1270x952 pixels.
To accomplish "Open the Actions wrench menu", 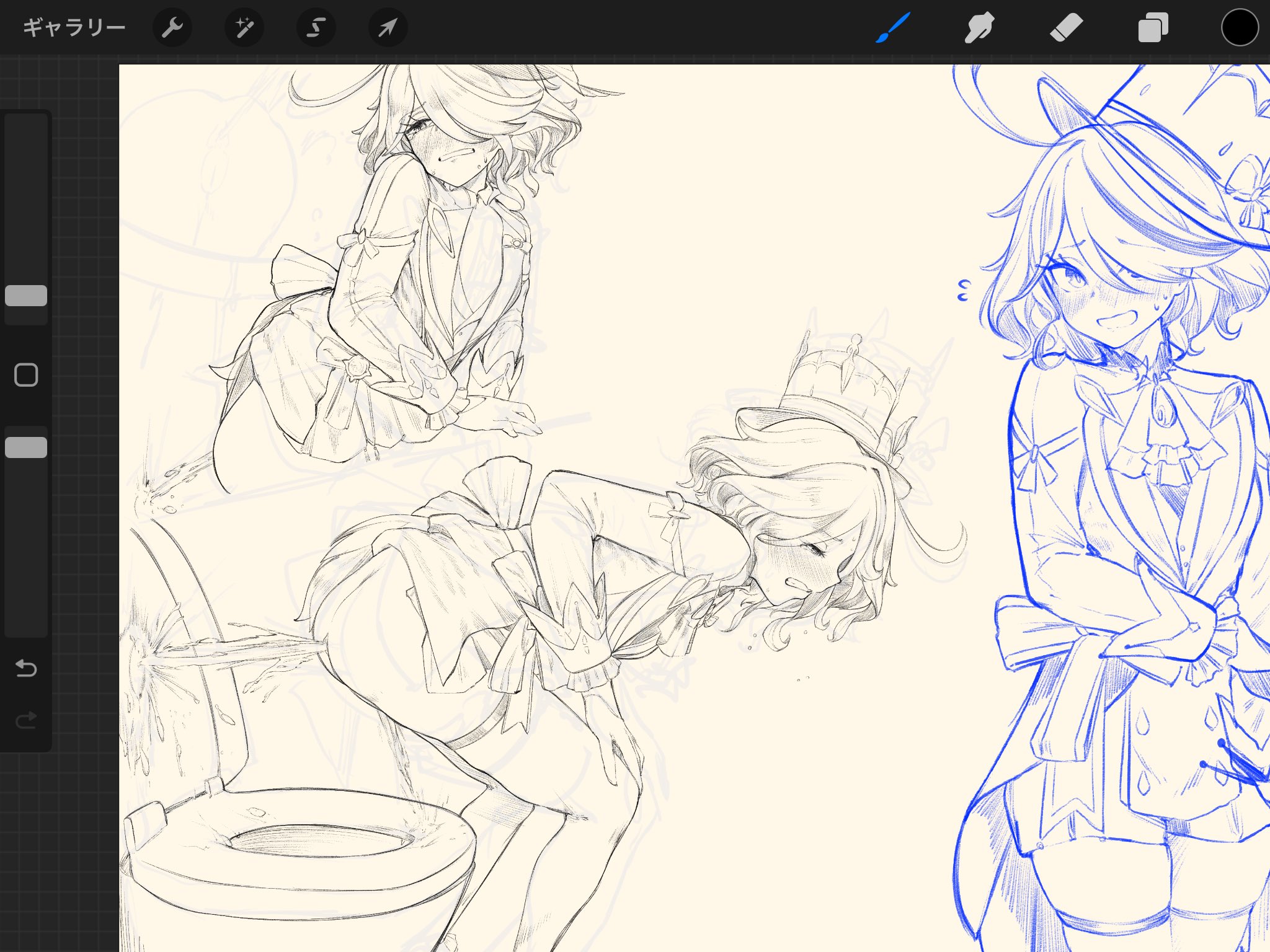I will tap(172, 27).
